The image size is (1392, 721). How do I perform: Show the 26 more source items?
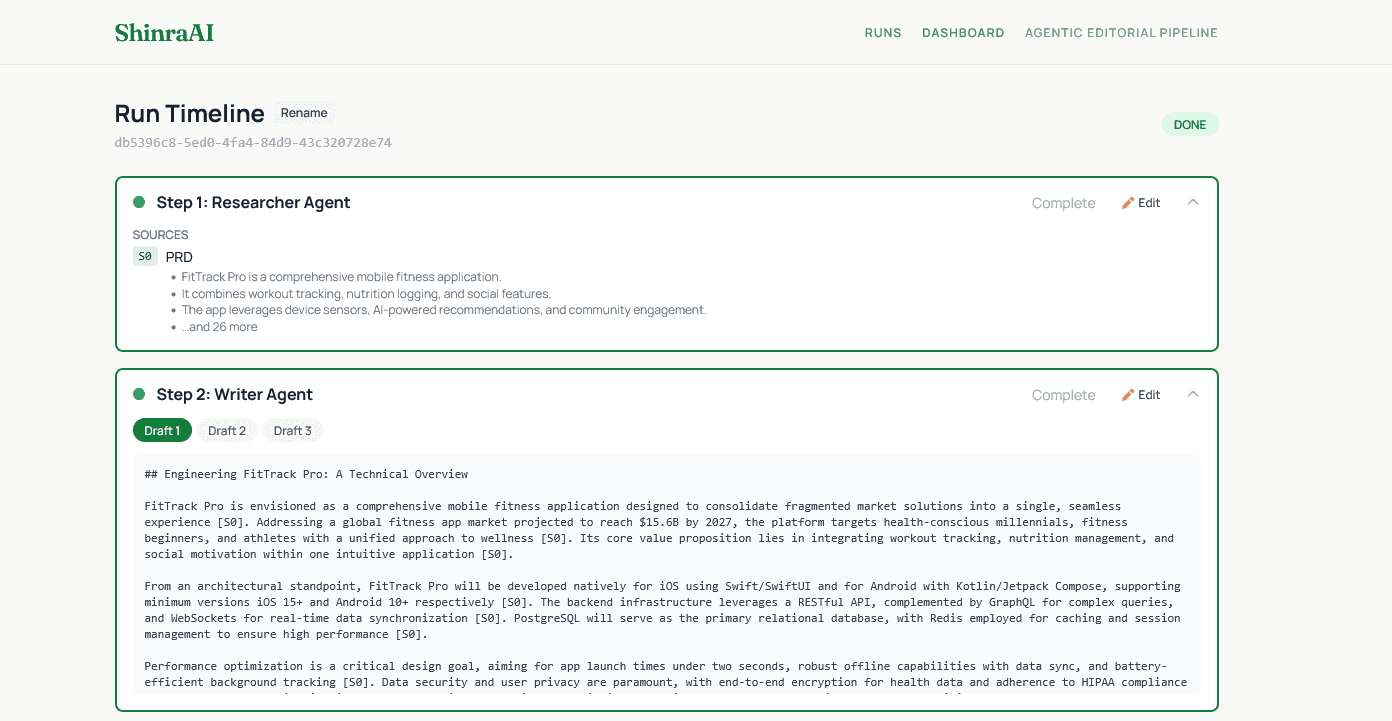click(219, 327)
